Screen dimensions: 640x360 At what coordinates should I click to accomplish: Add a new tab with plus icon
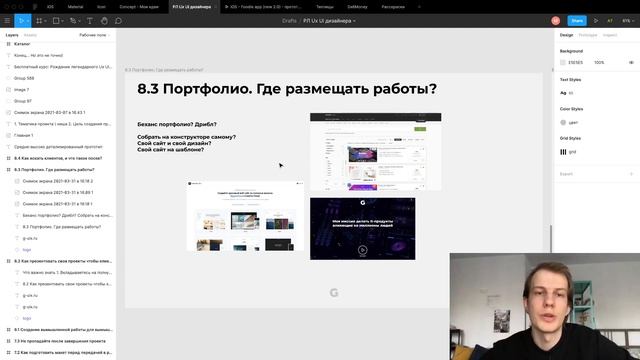pos(419,7)
